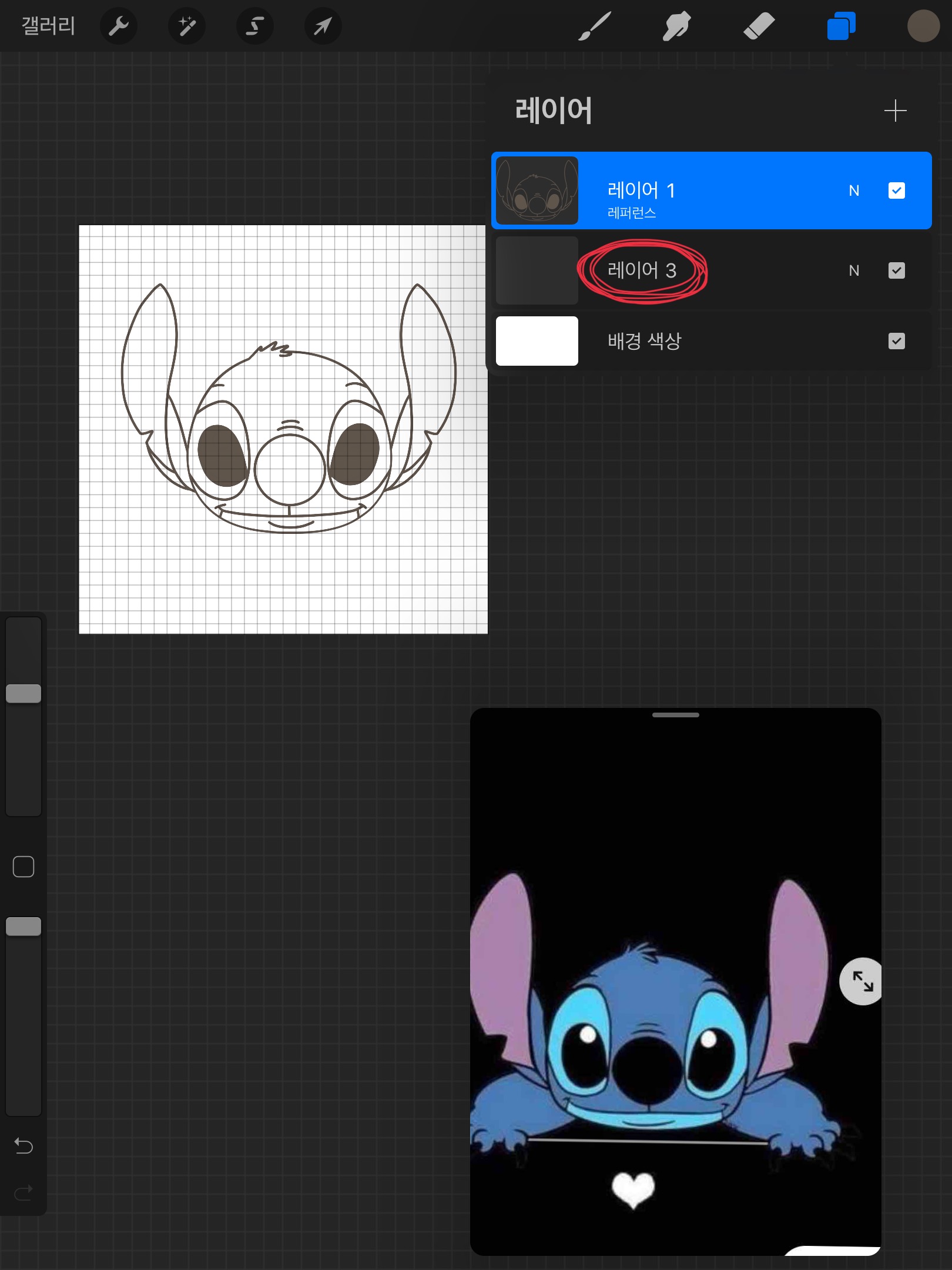The height and width of the screenshot is (1270, 952).
Task: Open the 배경 색상 background color layer
Action: pyautogui.click(x=711, y=341)
